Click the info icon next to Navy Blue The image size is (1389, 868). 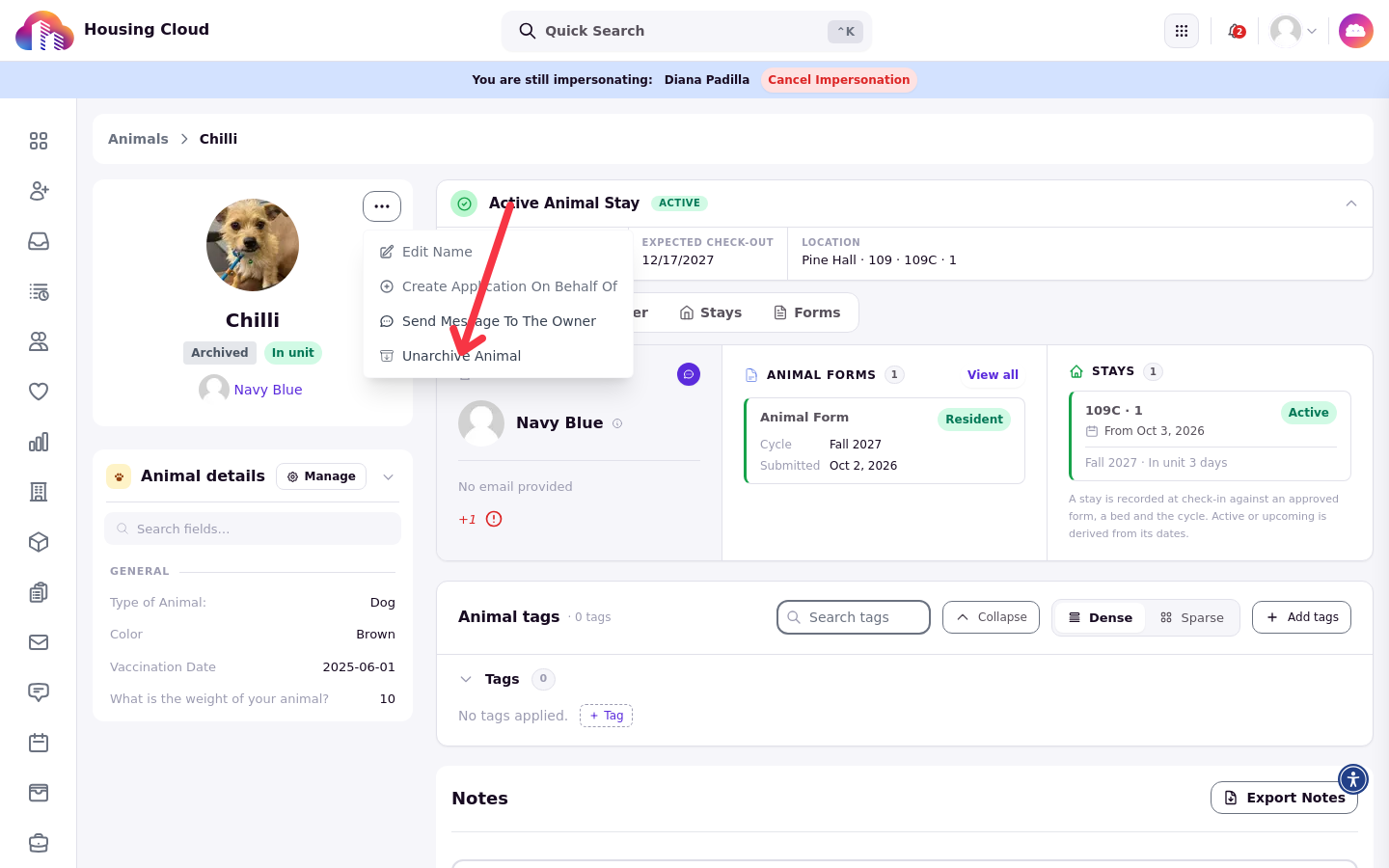pyautogui.click(x=617, y=423)
